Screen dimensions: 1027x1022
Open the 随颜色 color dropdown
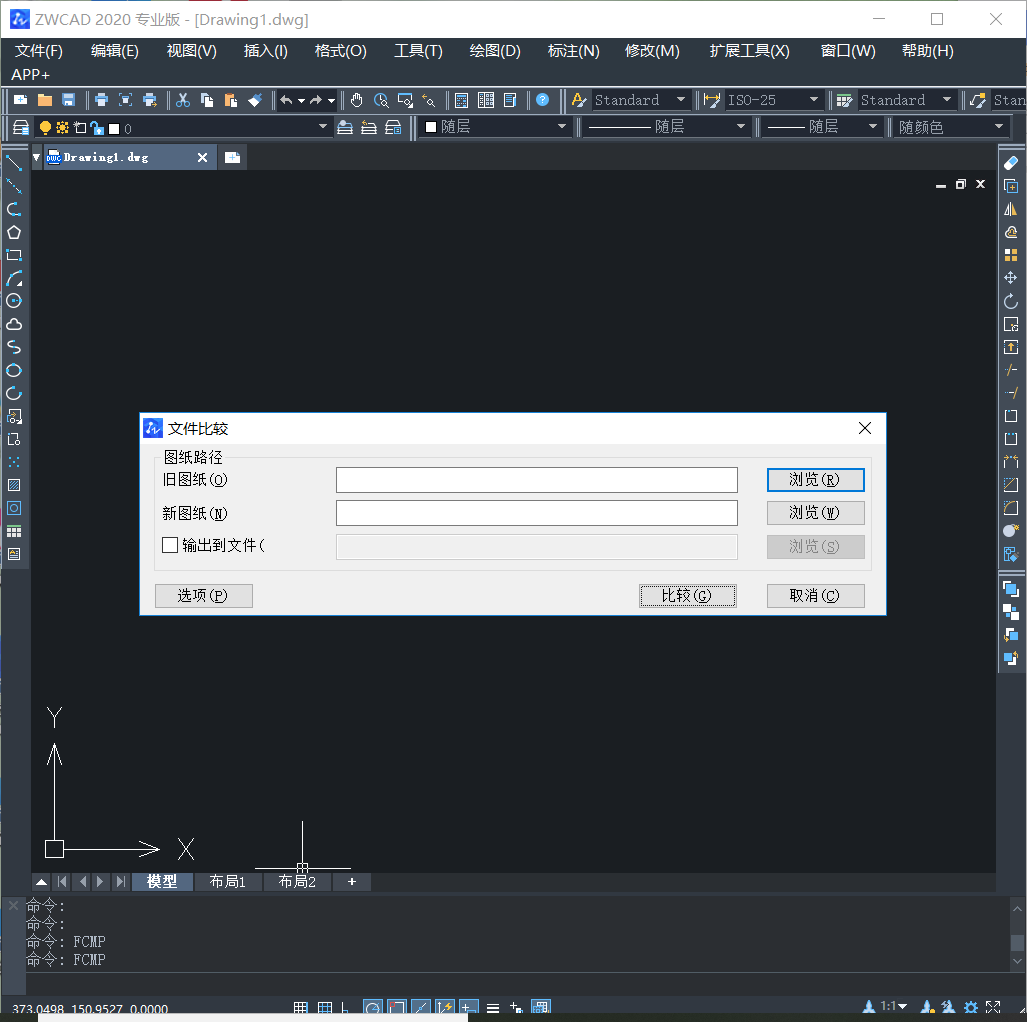click(998, 127)
